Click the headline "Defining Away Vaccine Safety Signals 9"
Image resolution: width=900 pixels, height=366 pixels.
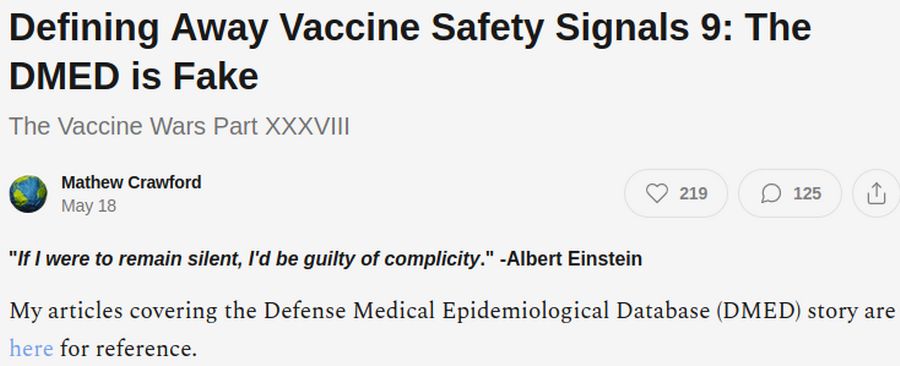tap(362, 28)
